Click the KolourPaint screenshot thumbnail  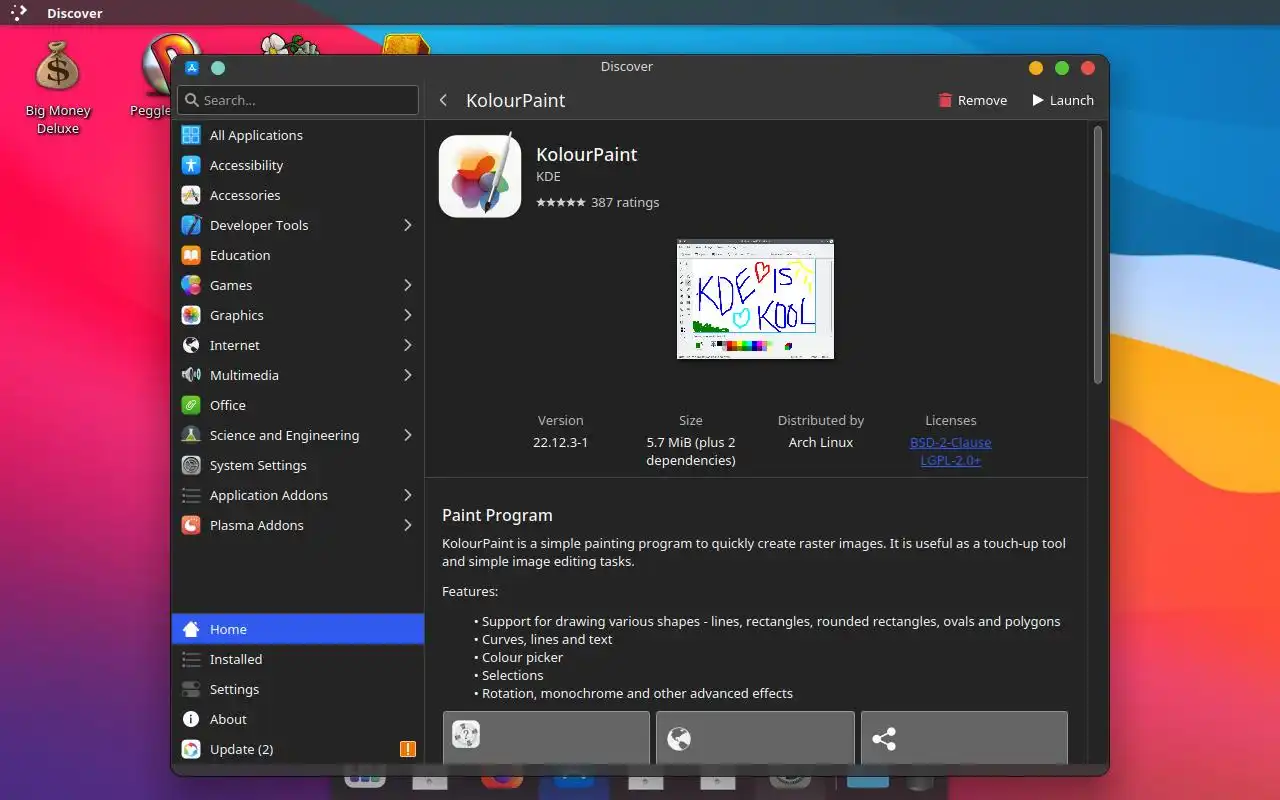tap(755, 299)
